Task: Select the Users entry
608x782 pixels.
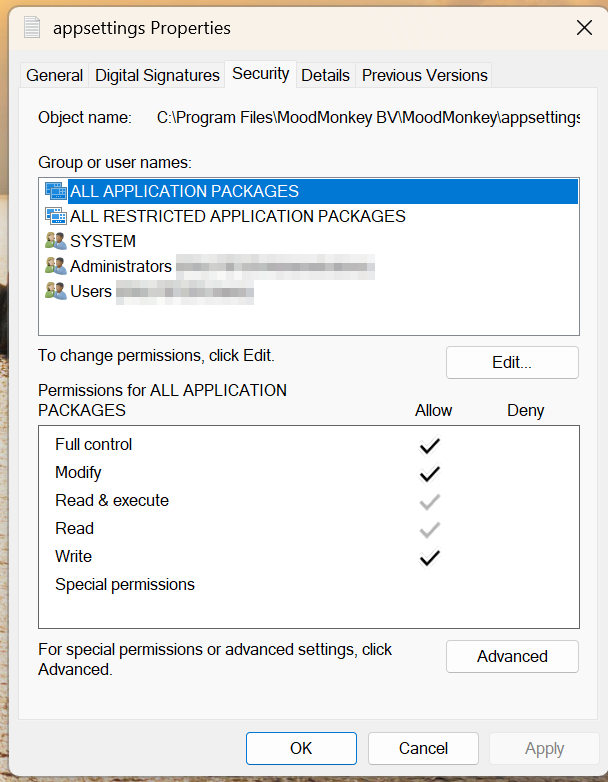Action: click(309, 291)
